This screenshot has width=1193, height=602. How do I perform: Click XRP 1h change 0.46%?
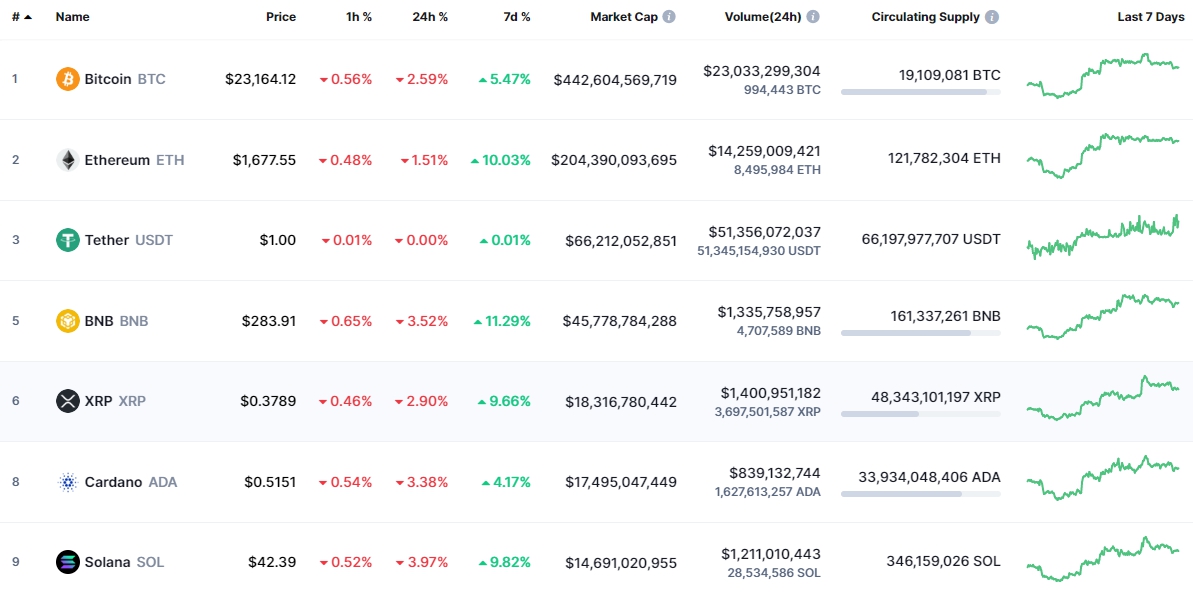click(345, 401)
